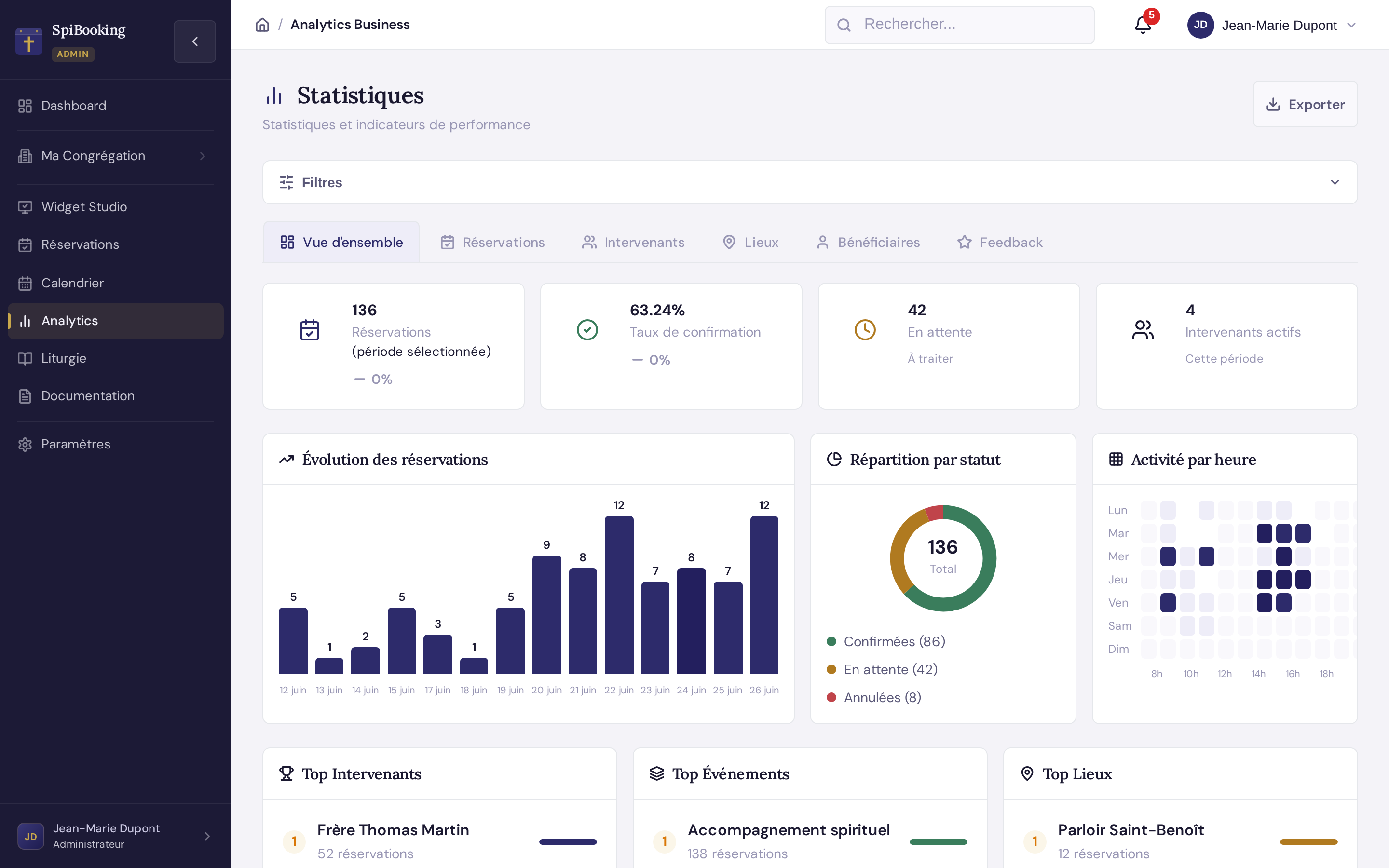
Task: Click the Réservations calendar-check sidebar icon
Action: (25, 244)
